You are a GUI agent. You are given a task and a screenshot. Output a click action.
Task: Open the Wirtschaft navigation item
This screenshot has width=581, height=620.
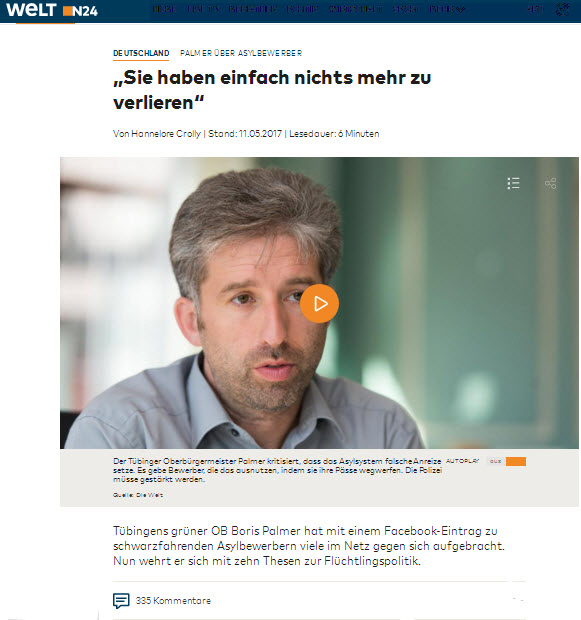(x=355, y=9)
